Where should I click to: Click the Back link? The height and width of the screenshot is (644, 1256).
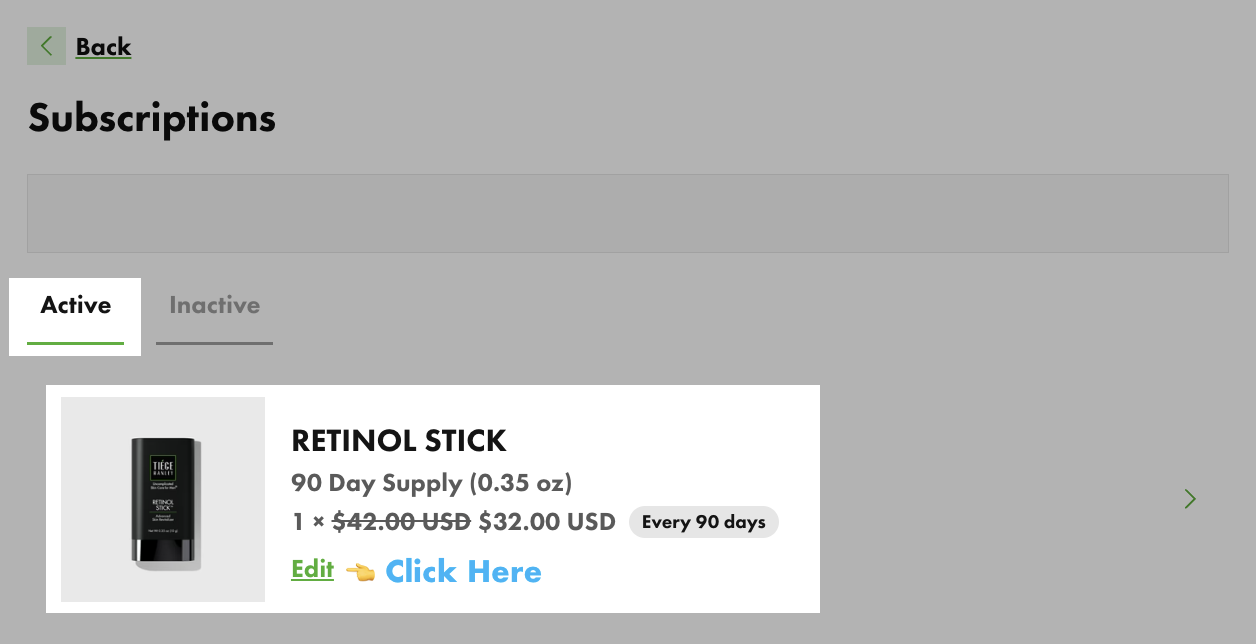(x=103, y=47)
